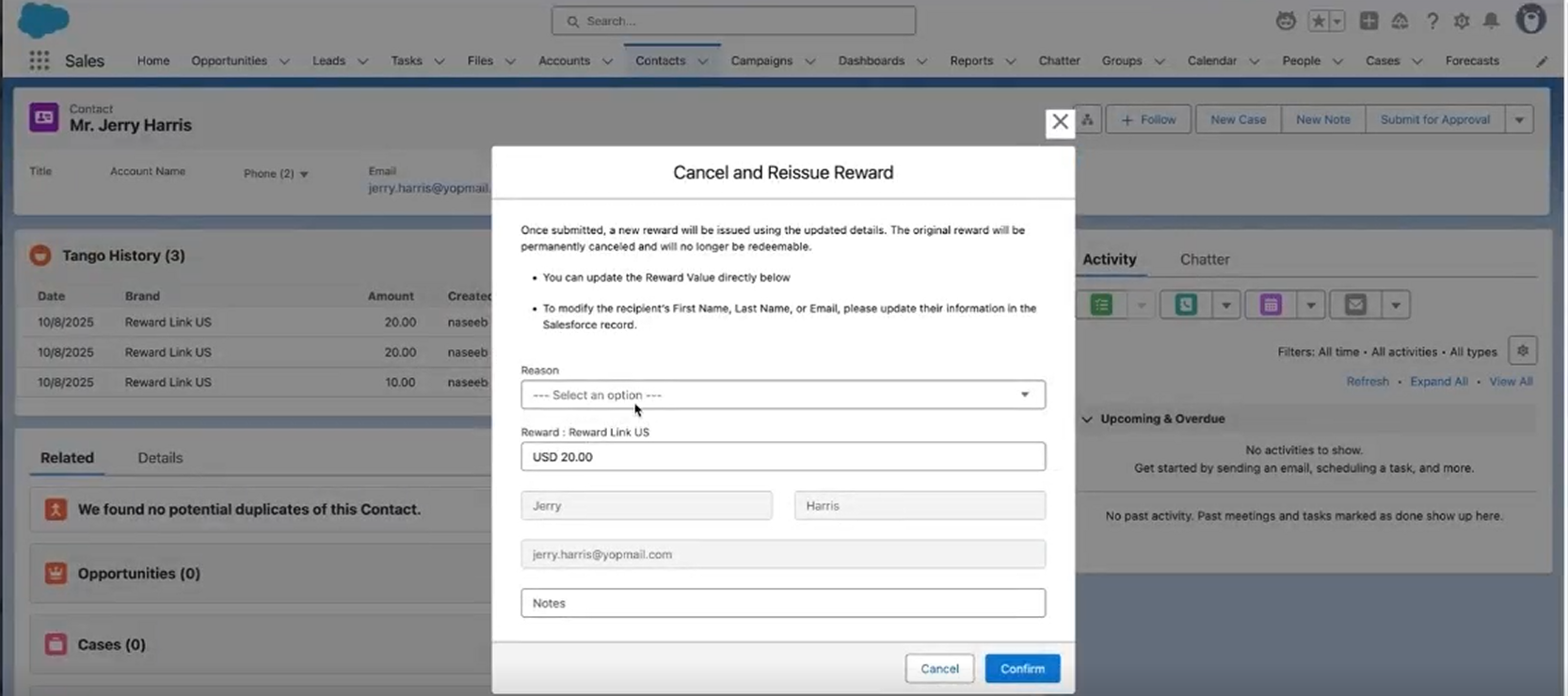The width and height of the screenshot is (1568, 696).
Task: Open the App Launcher dots grid
Action: (39, 60)
